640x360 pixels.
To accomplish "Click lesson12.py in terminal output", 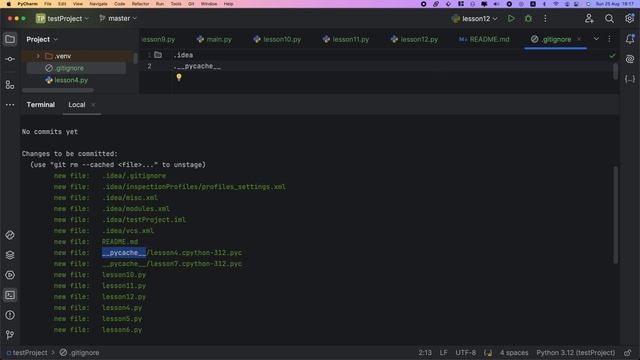I will [x=124, y=297].
